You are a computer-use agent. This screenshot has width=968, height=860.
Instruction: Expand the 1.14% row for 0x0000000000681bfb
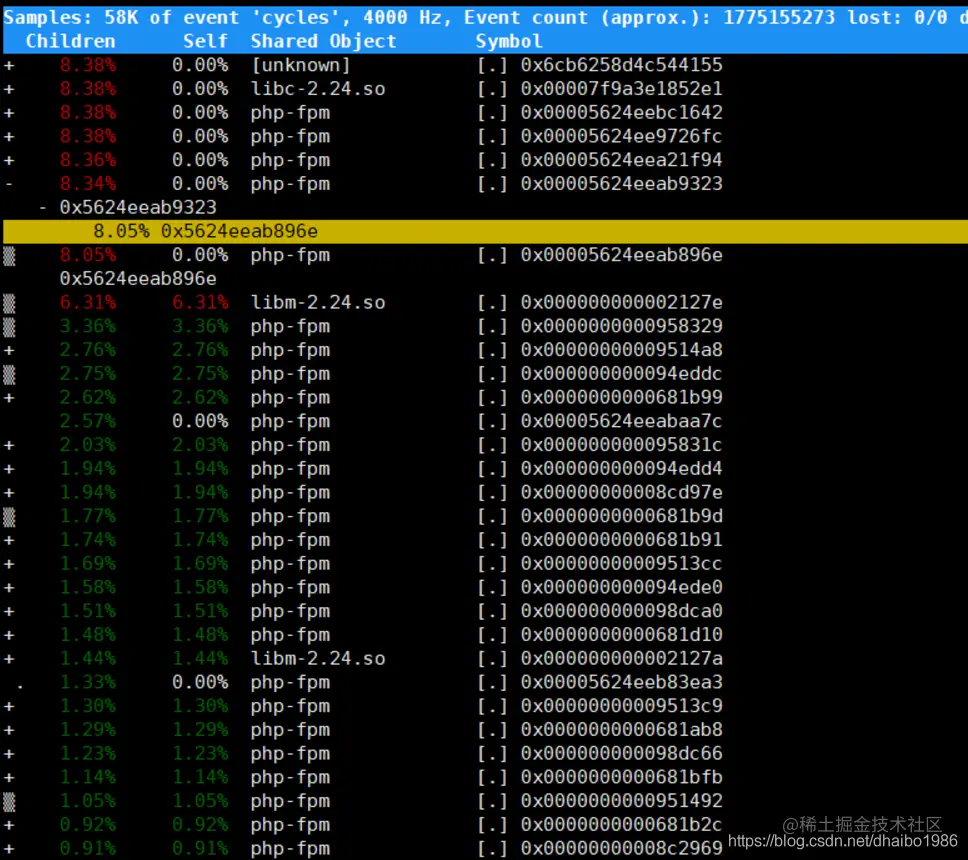9,778
